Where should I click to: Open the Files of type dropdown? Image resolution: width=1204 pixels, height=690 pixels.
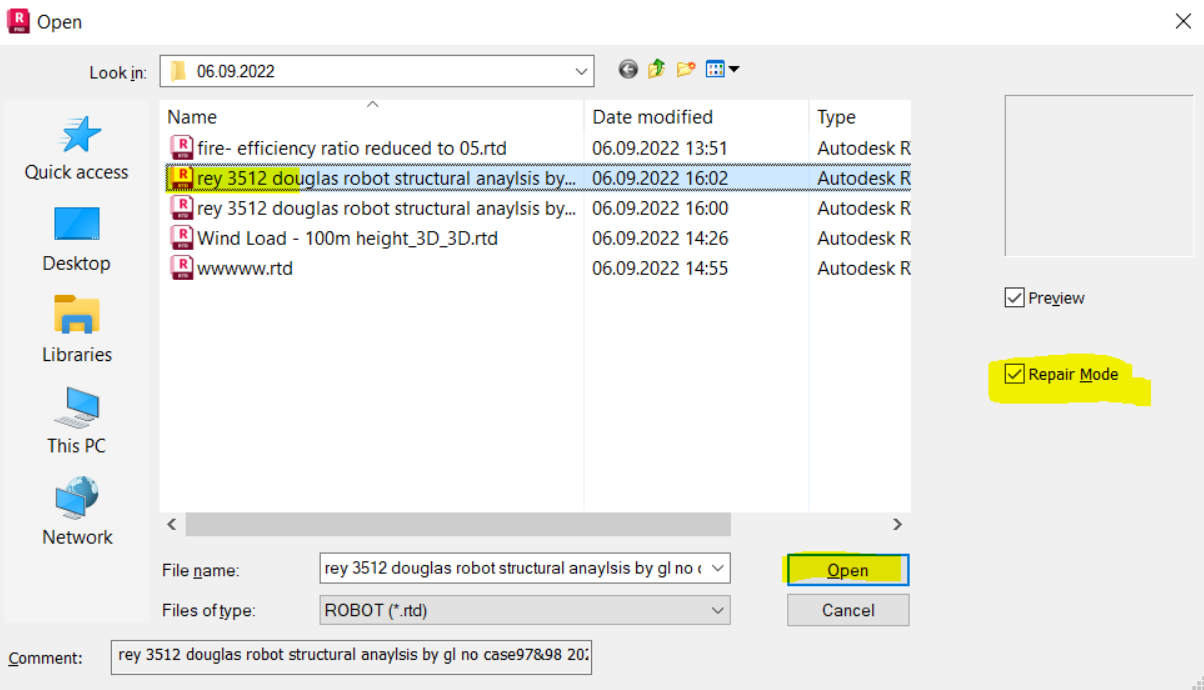point(717,610)
